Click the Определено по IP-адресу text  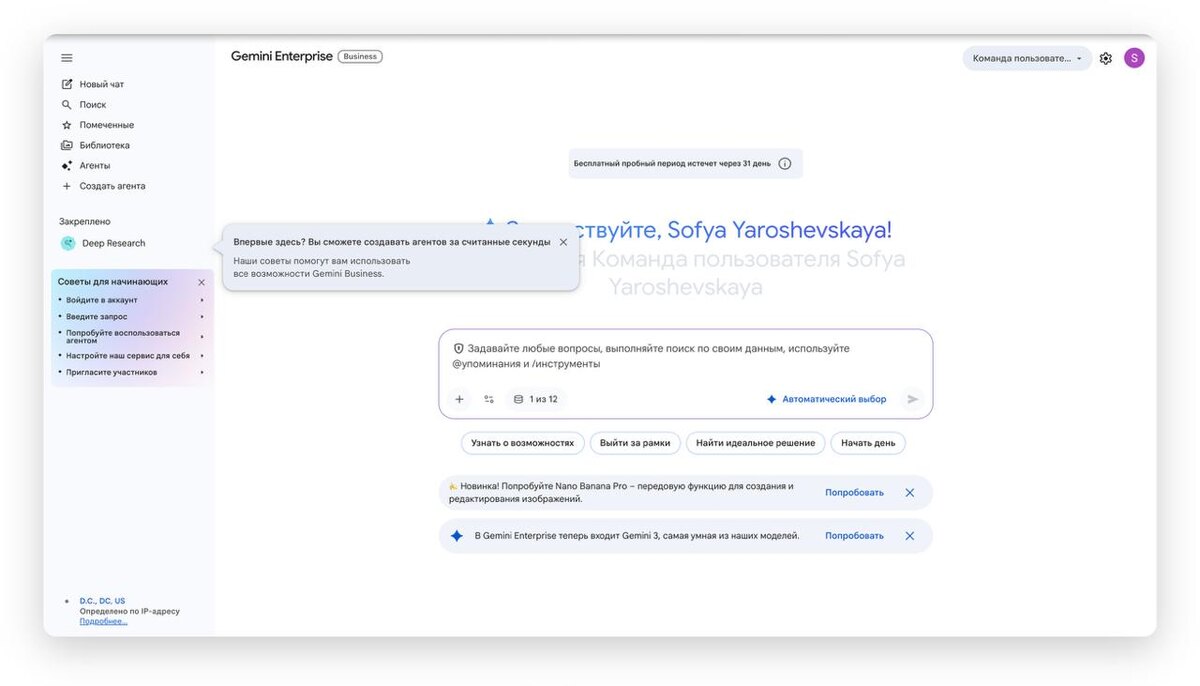pyautogui.click(x=130, y=611)
